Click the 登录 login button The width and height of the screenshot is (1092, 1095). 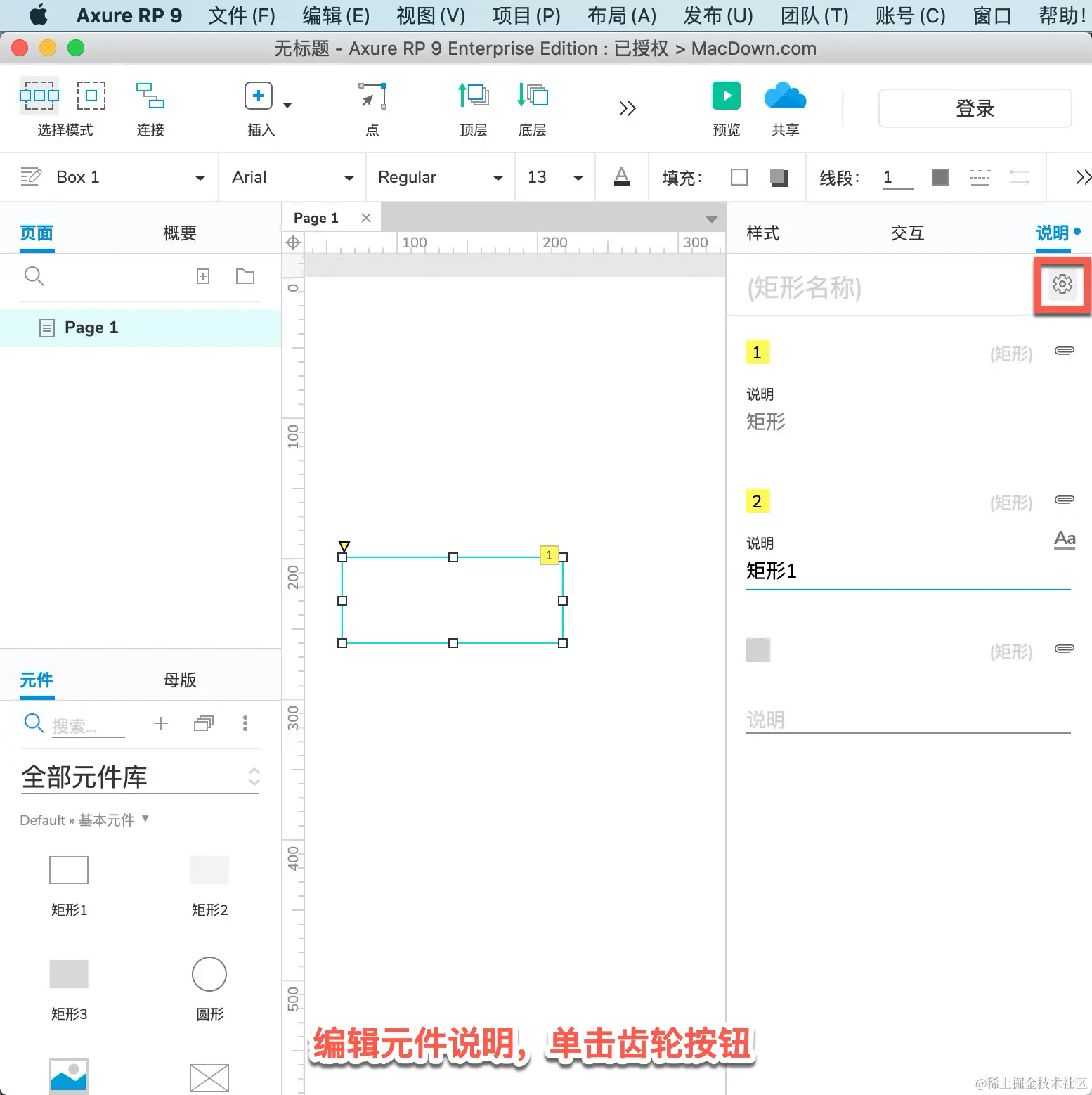975,108
